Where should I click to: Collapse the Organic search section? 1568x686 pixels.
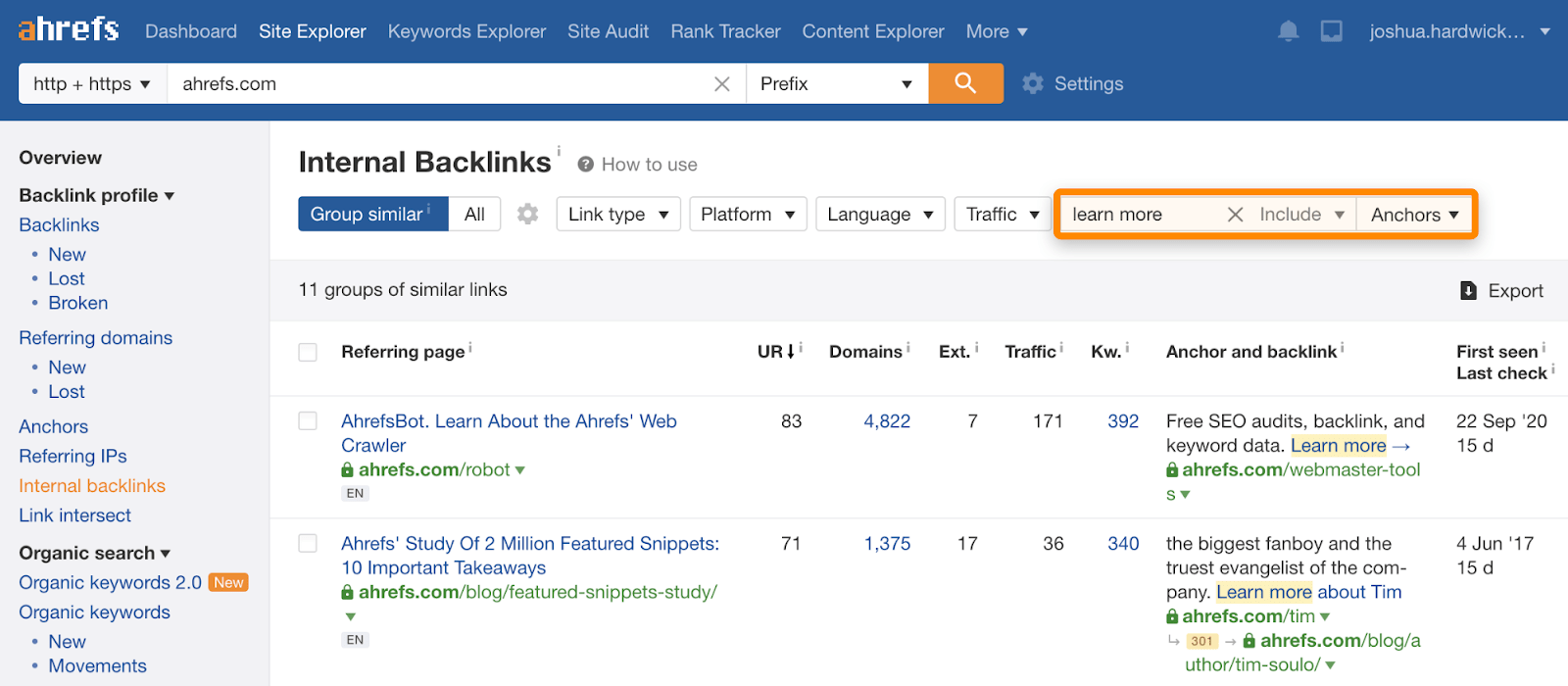95,553
